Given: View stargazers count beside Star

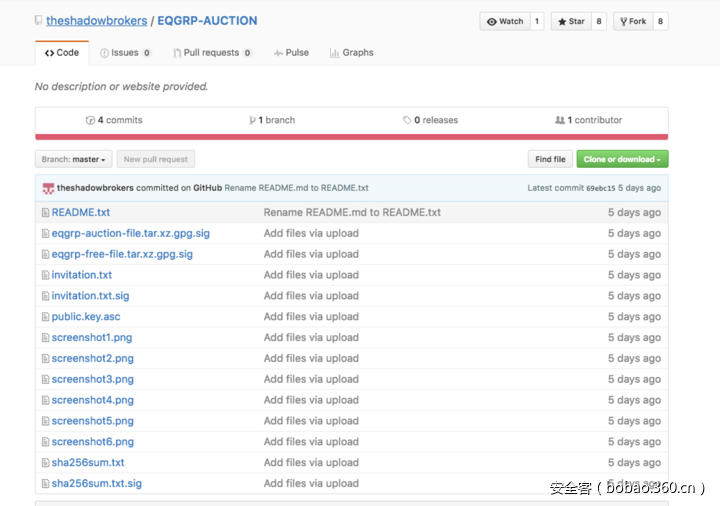Looking at the screenshot, I should pos(599,22).
